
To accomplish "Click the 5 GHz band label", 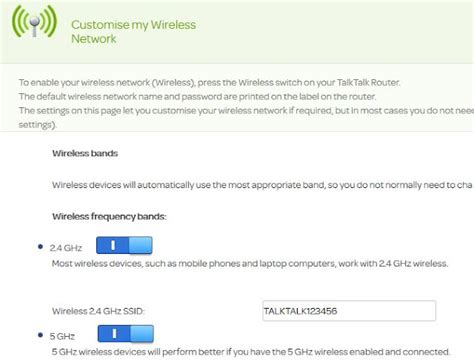I will click(x=62, y=336).
